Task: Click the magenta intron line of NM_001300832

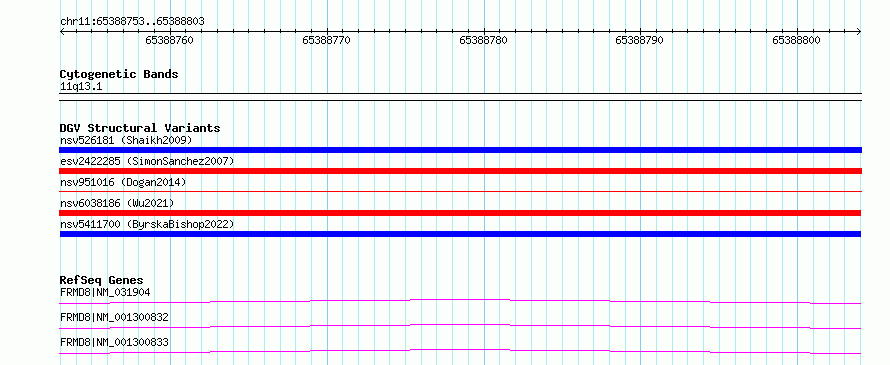Action: (x=460, y=326)
